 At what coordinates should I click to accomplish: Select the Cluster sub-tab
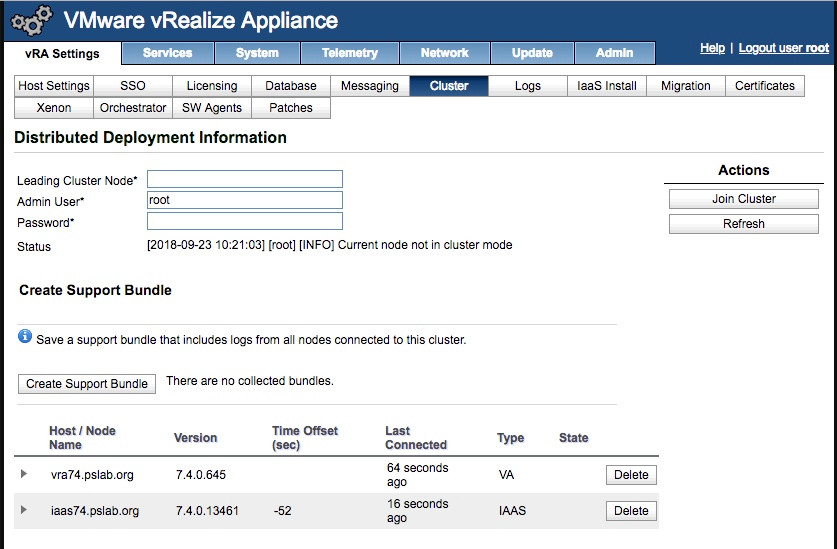point(449,86)
